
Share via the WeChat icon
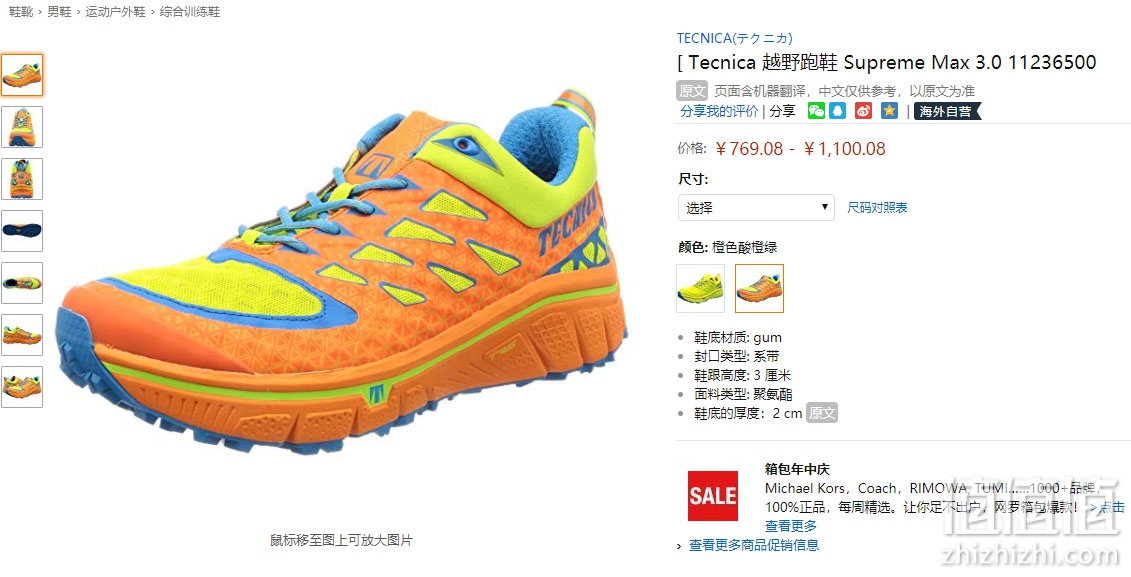click(816, 110)
